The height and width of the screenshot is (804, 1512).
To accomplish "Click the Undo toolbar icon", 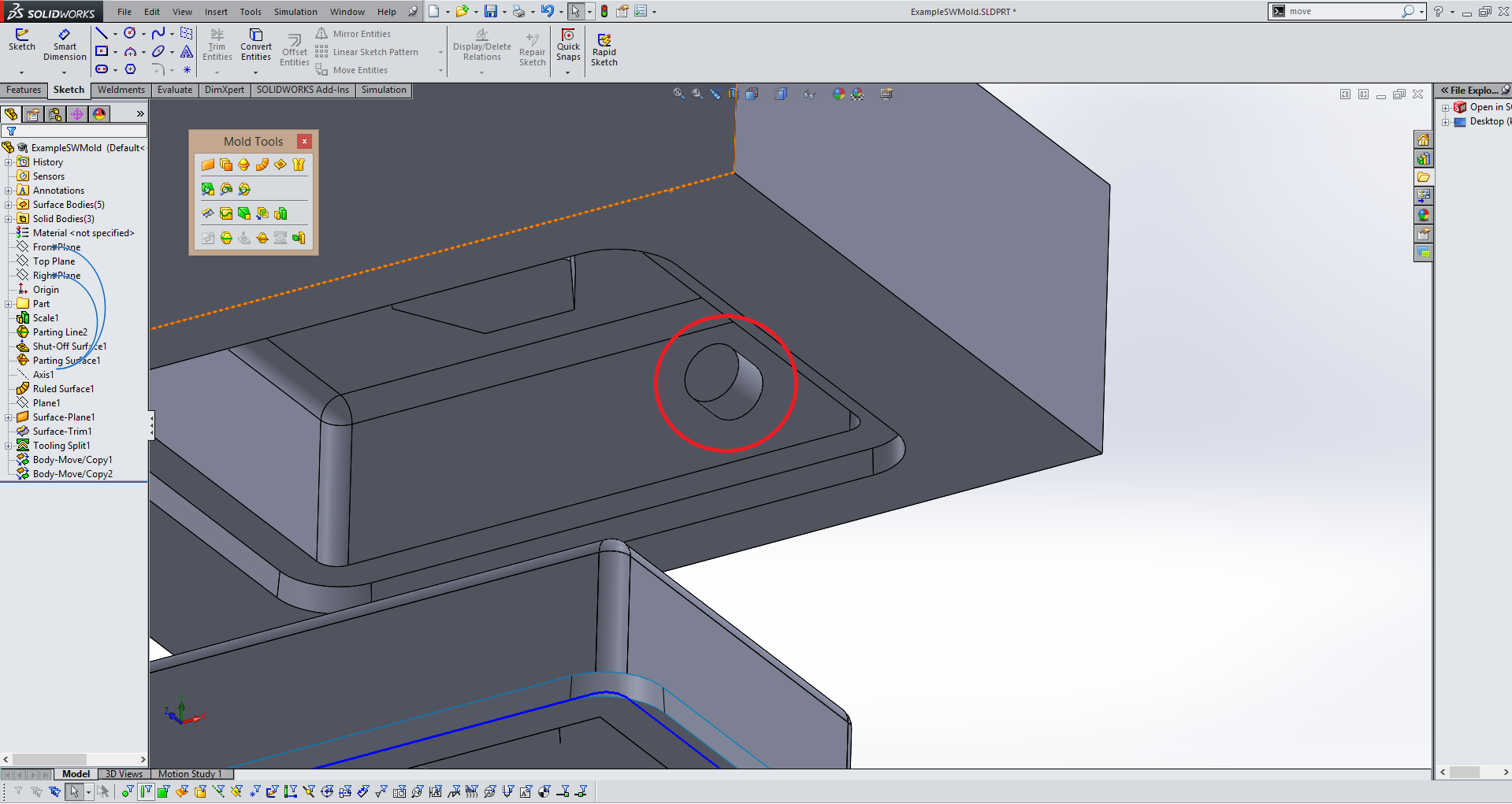I will coord(547,11).
